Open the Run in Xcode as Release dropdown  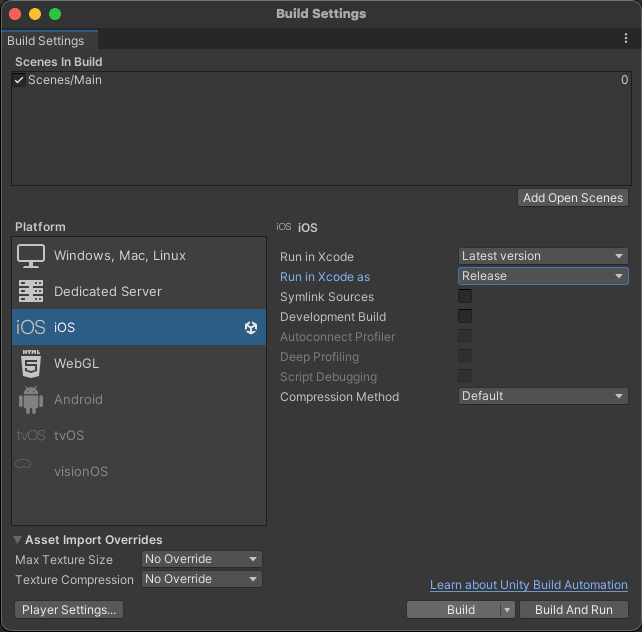[543, 276]
